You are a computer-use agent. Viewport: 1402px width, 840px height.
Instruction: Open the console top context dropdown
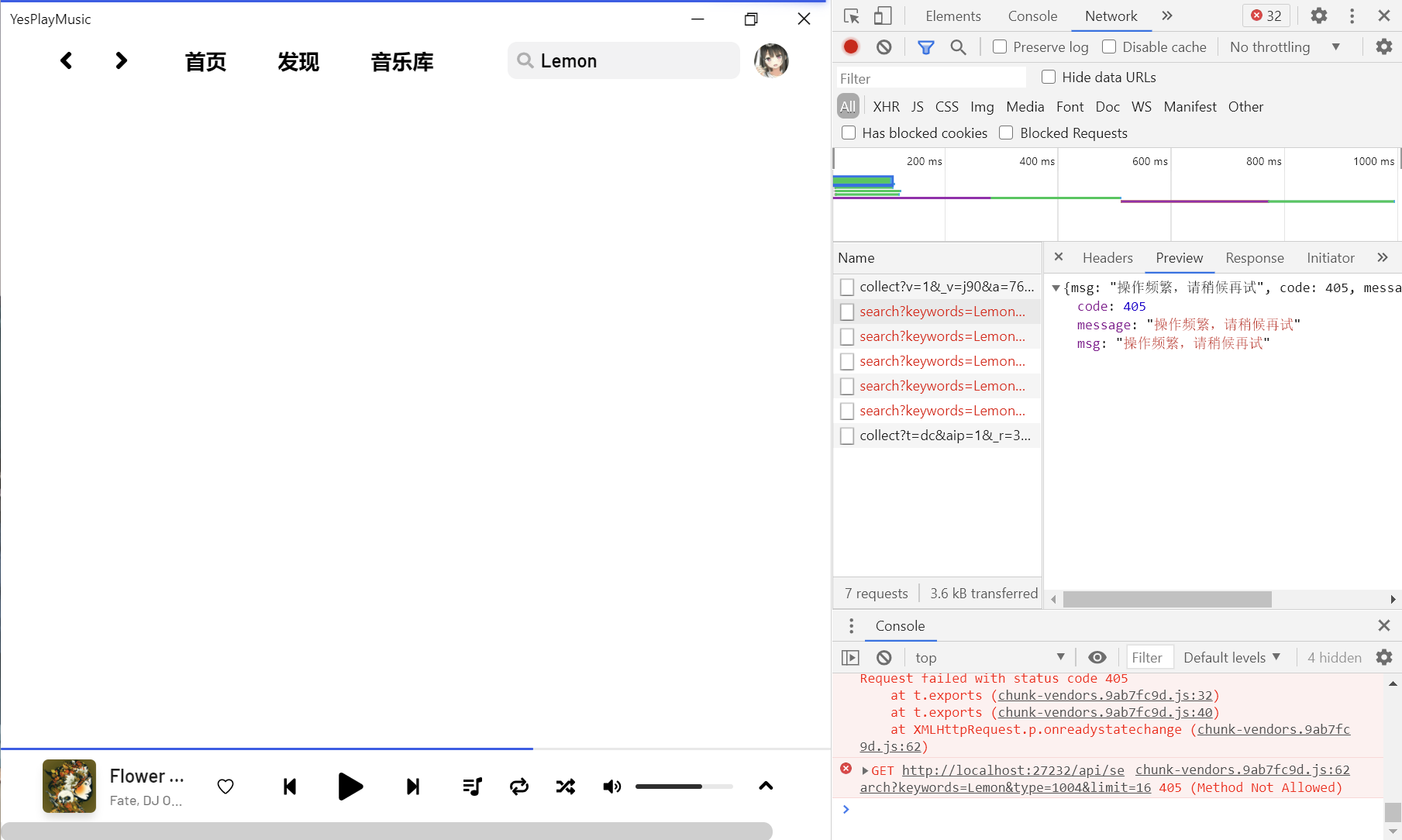990,658
